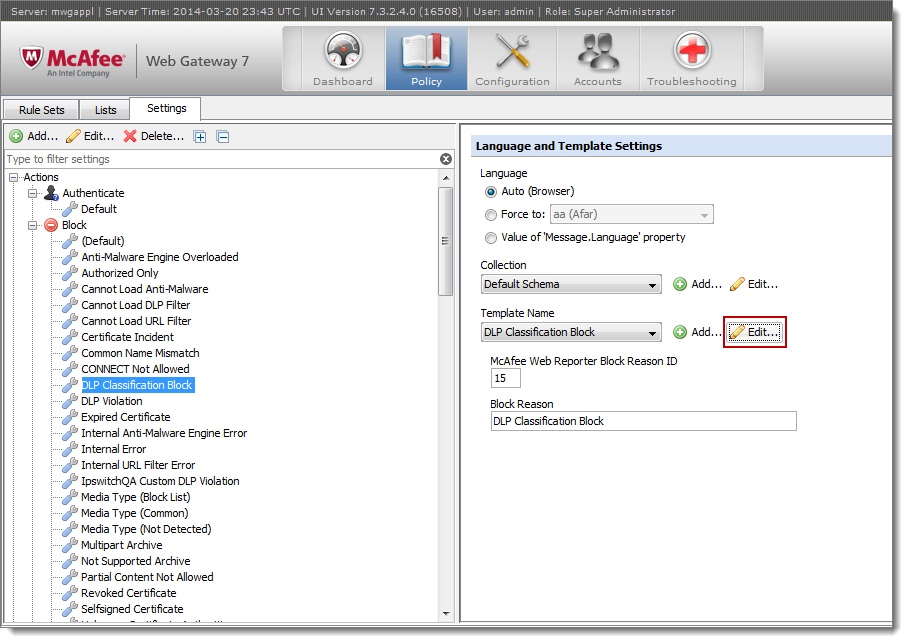Click Edit button for Template Name

click(x=754, y=333)
